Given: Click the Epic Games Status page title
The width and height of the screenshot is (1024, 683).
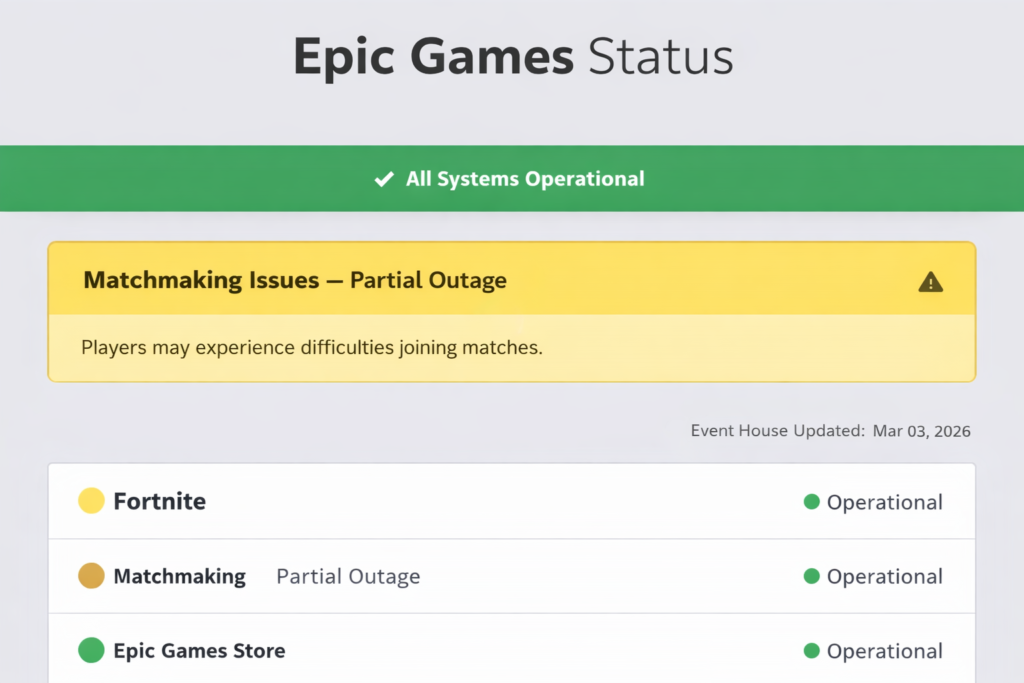Looking at the screenshot, I should tap(512, 57).
